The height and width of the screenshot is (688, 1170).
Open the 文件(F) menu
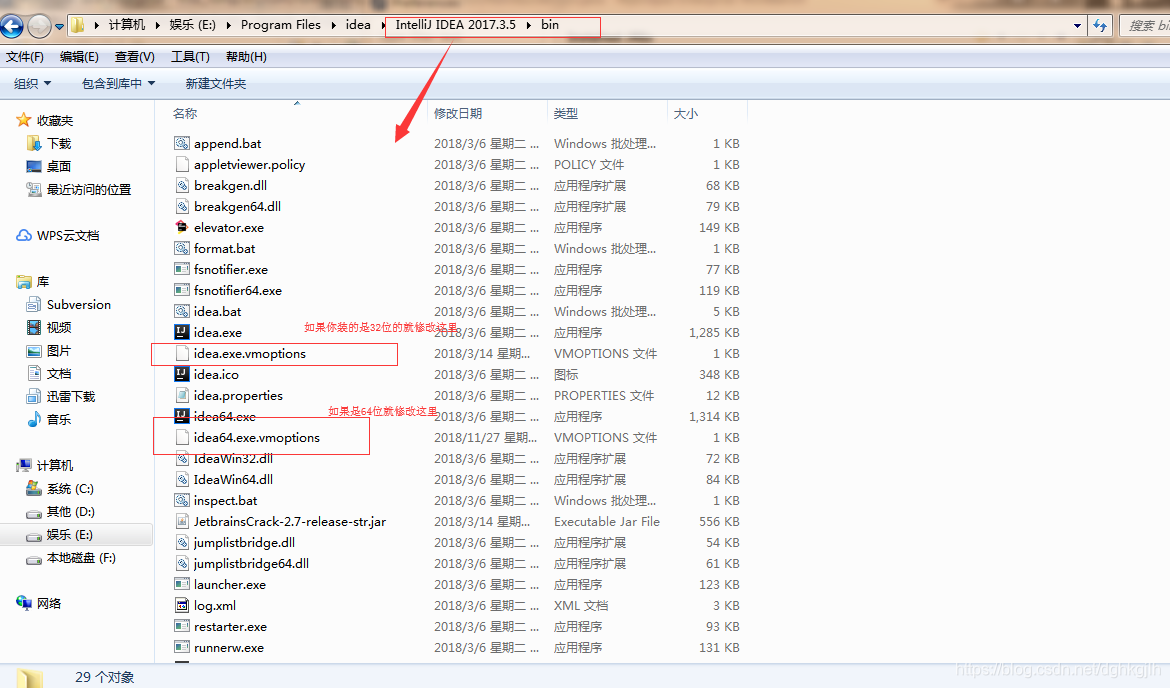coord(25,57)
